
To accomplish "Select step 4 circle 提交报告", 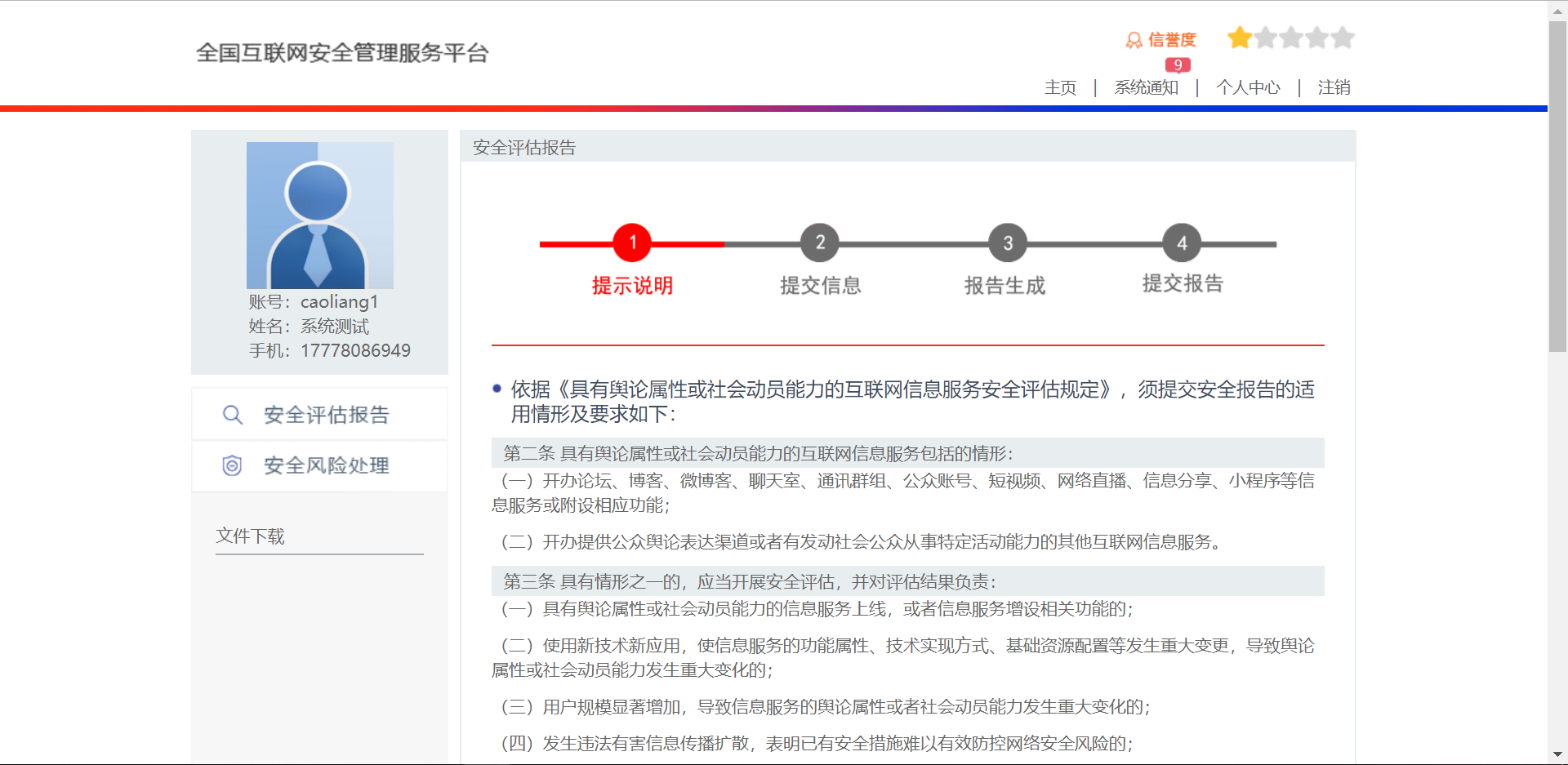I will [1182, 242].
